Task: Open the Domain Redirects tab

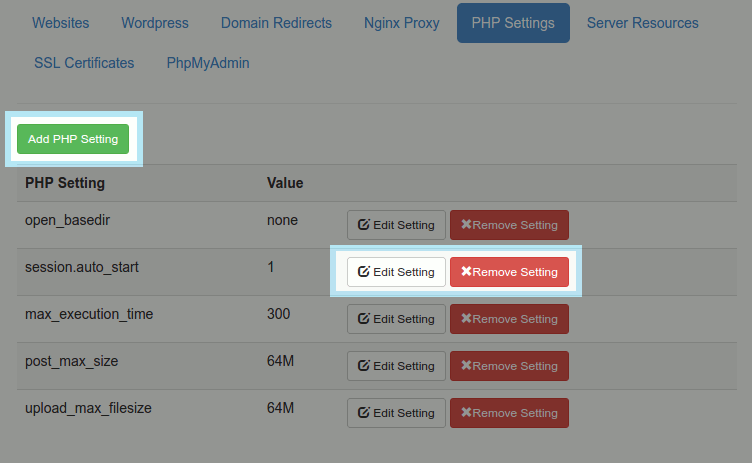Action: click(276, 23)
